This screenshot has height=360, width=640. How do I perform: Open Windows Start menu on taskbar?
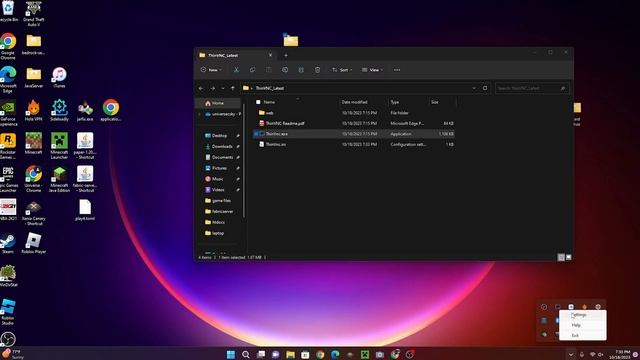(231, 354)
